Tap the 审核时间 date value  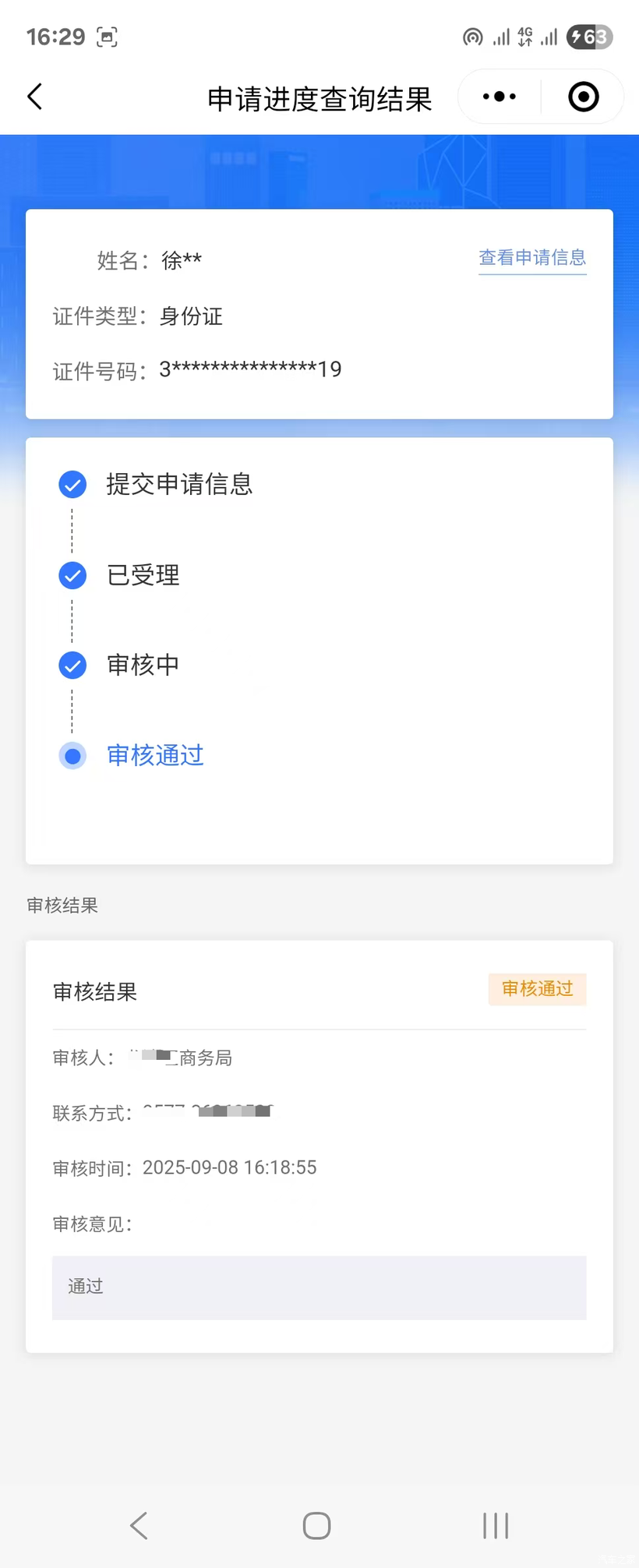click(x=229, y=1167)
